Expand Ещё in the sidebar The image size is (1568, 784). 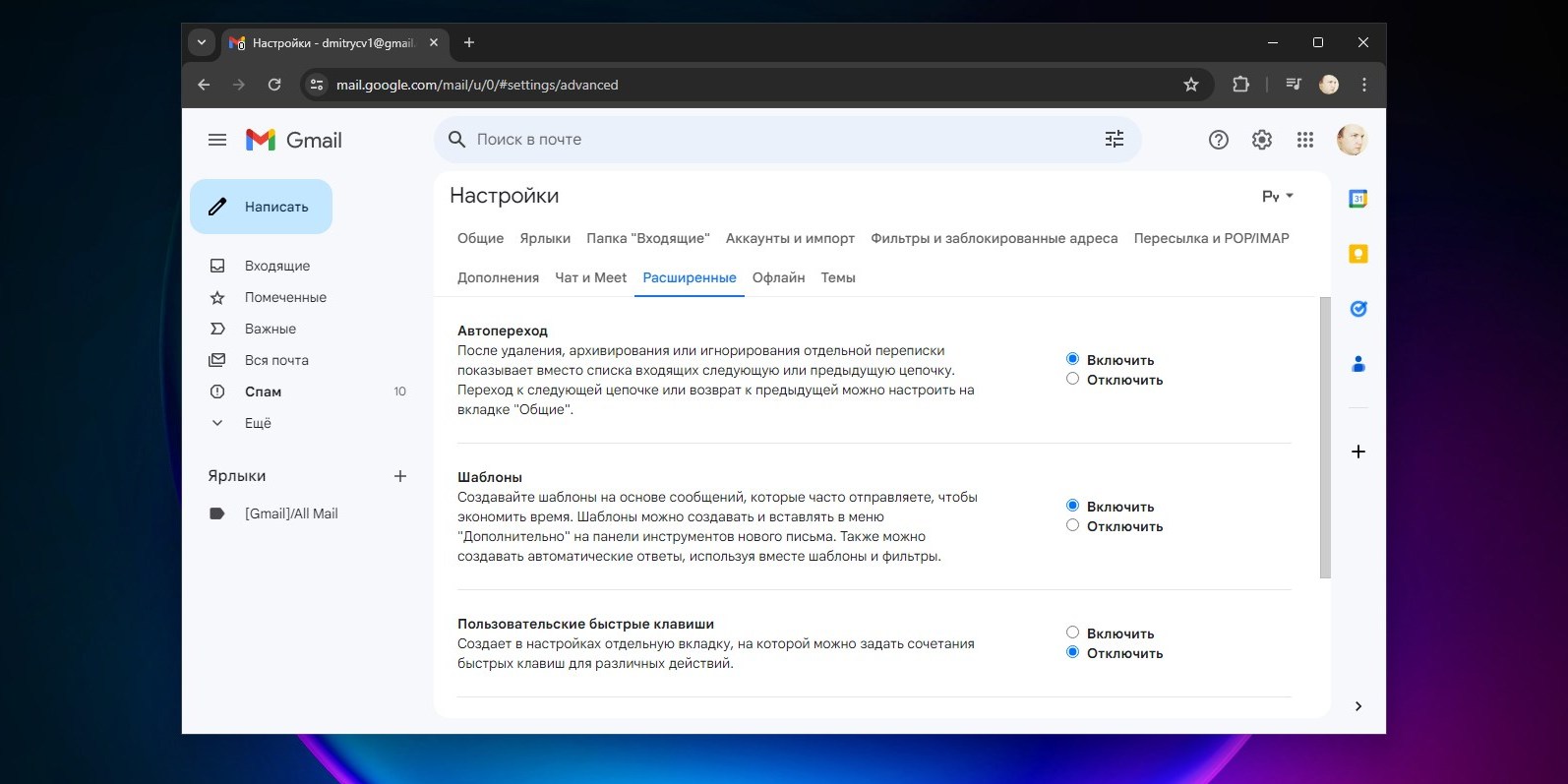[258, 423]
